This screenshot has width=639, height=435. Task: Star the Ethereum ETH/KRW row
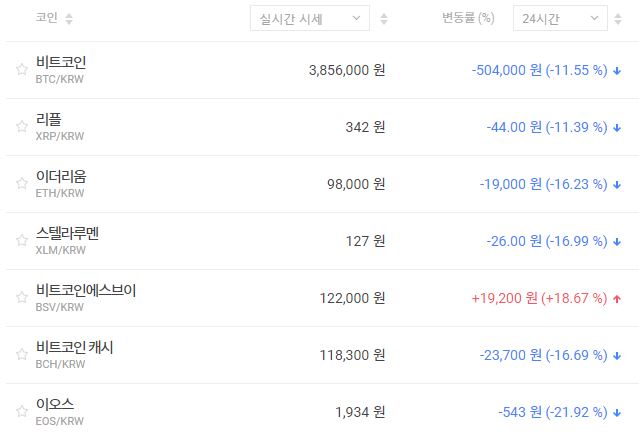pyautogui.click(x=21, y=184)
